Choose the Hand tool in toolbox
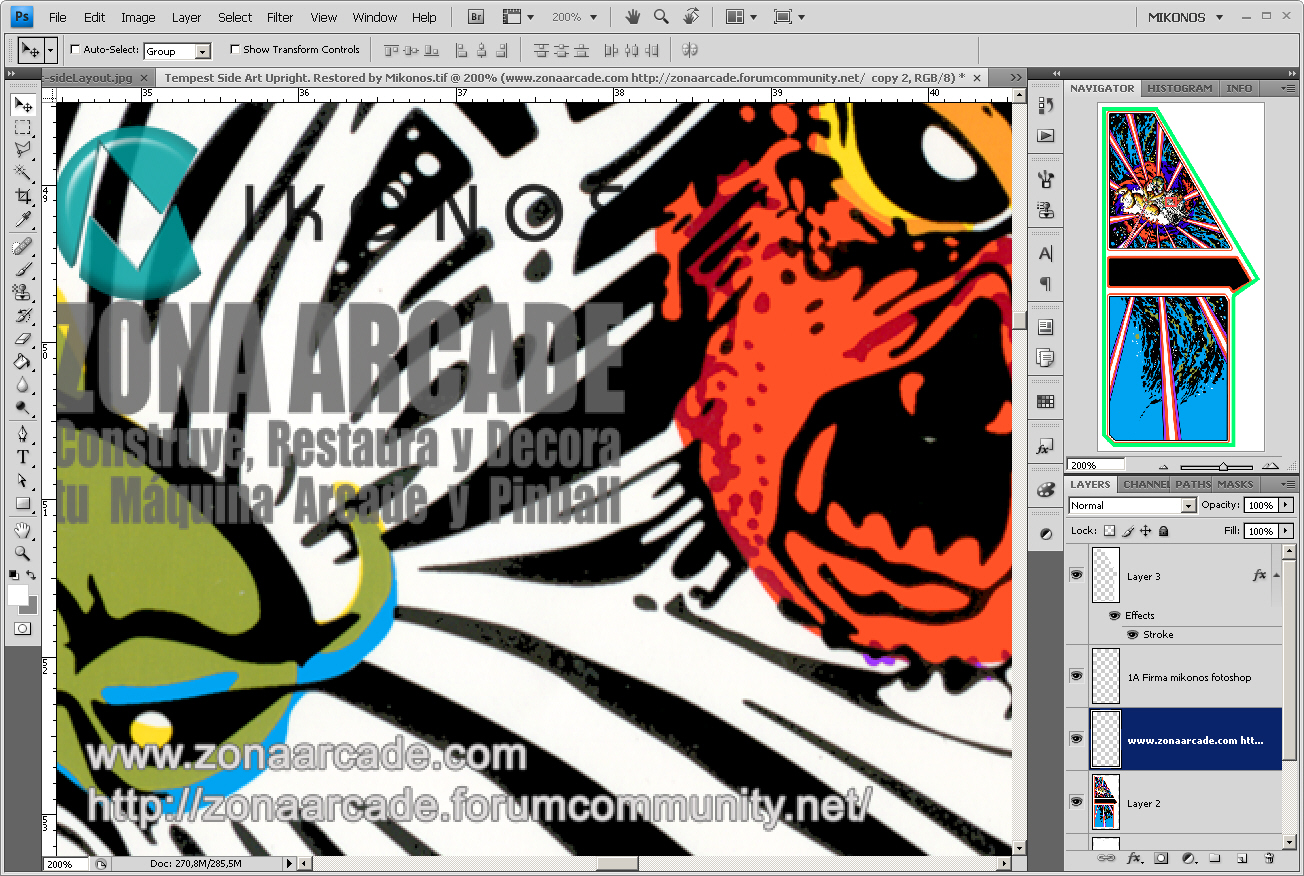The width and height of the screenshot is (1304, 876). pos(22,530)
